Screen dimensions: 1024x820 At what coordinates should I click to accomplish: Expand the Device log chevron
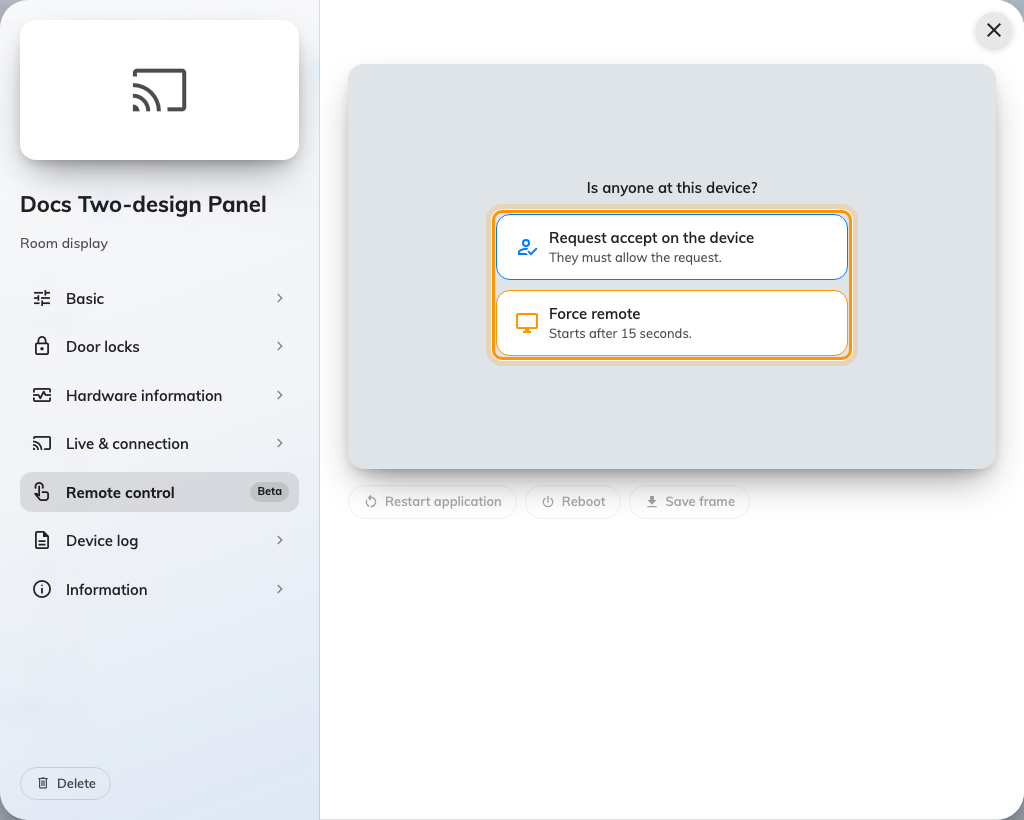tap(280, 540)
